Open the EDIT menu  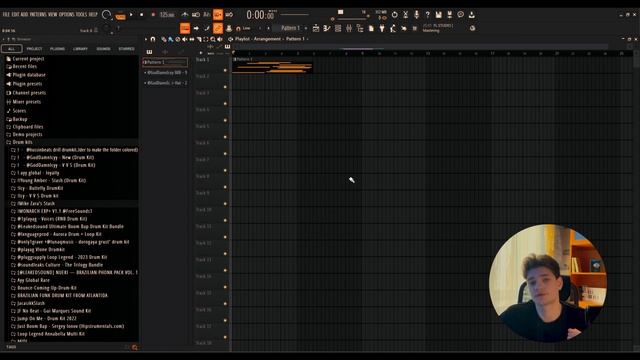click(x=16, y=14)
